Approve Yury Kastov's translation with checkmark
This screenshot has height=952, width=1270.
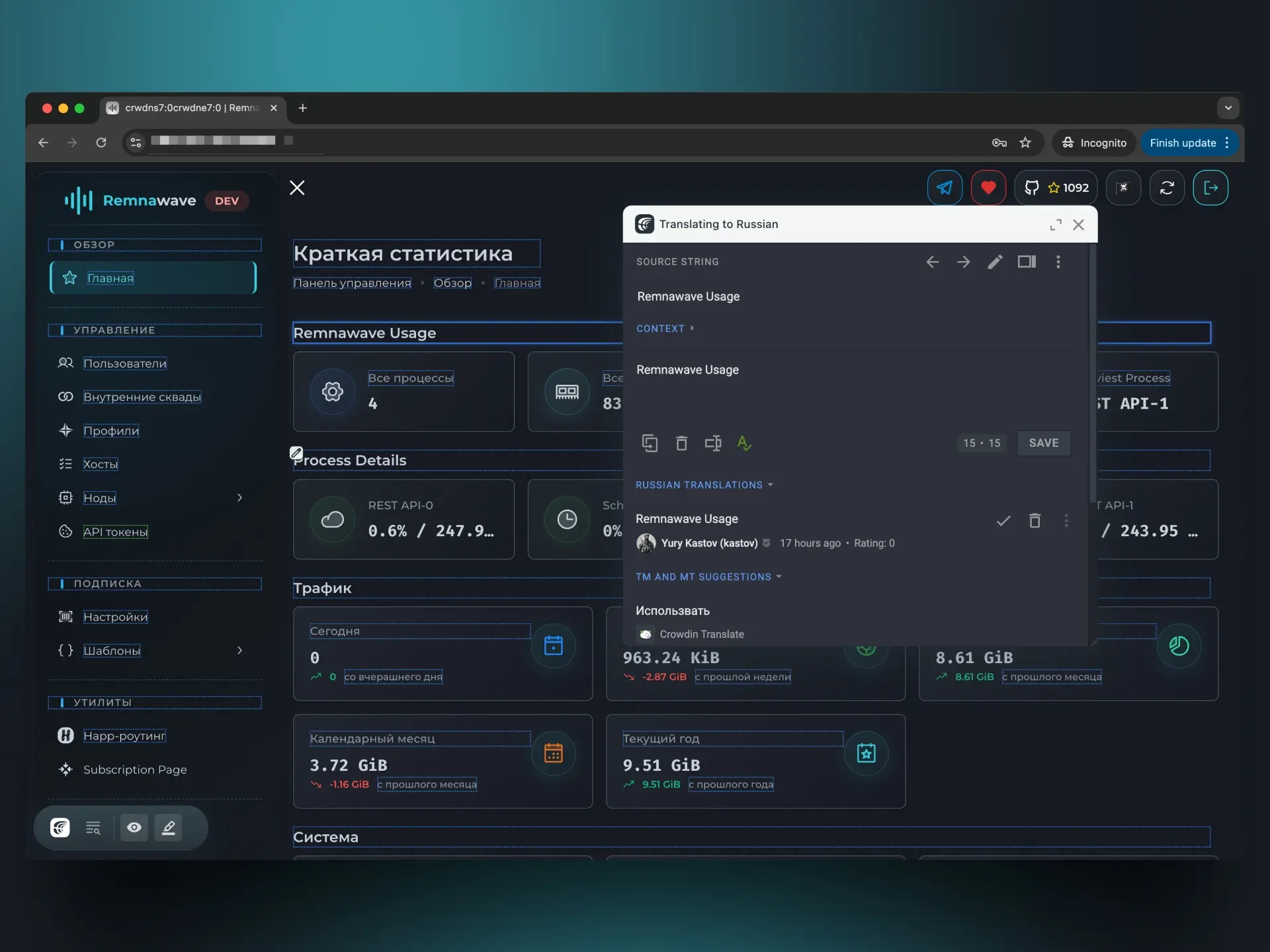1003,521
